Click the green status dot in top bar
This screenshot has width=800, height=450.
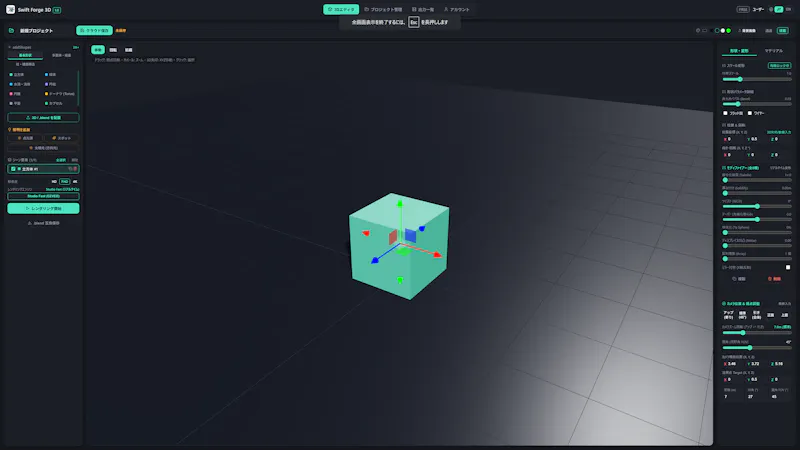click(729, 31)
